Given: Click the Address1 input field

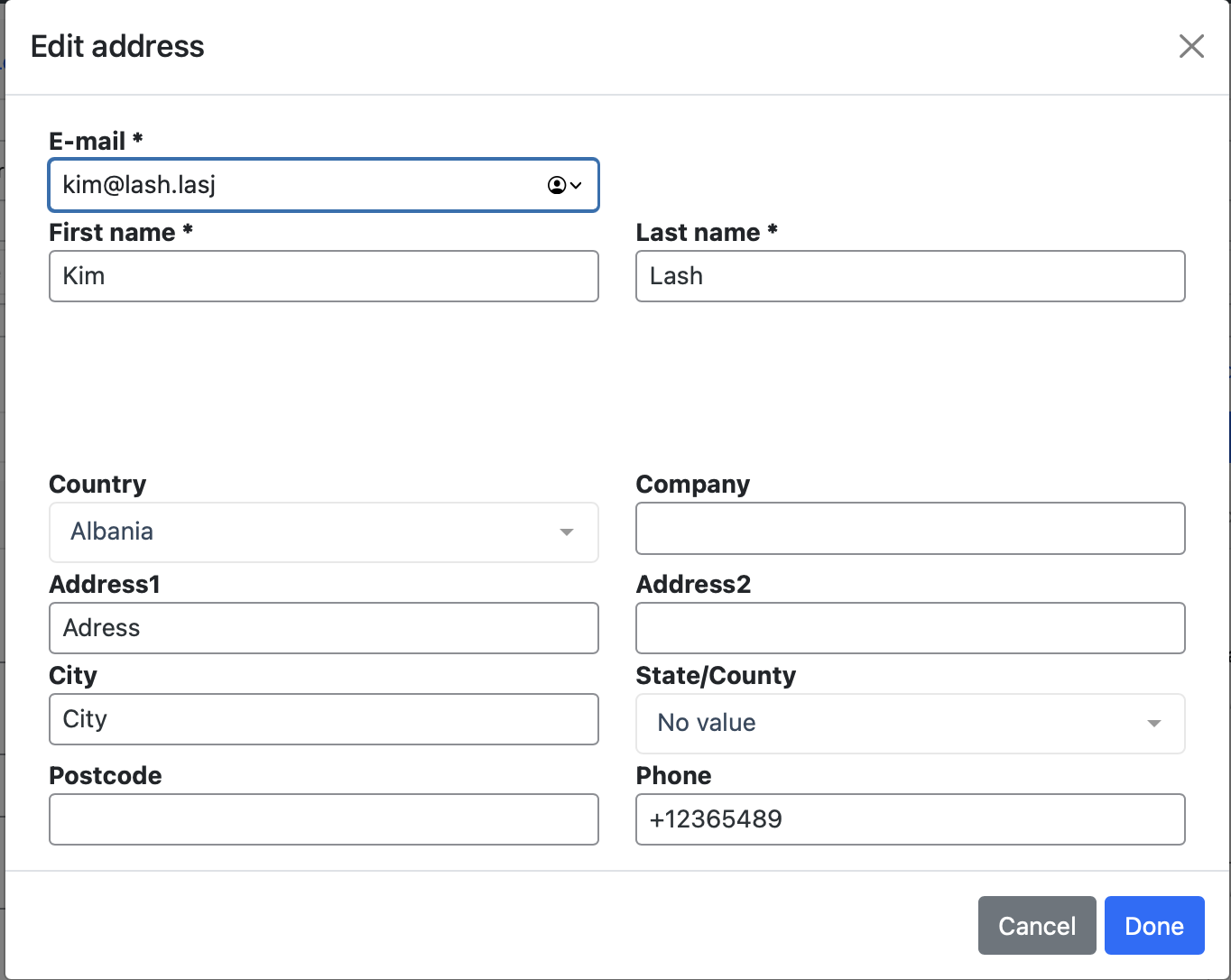Looking at the screenshot, I should coord(323,628).
